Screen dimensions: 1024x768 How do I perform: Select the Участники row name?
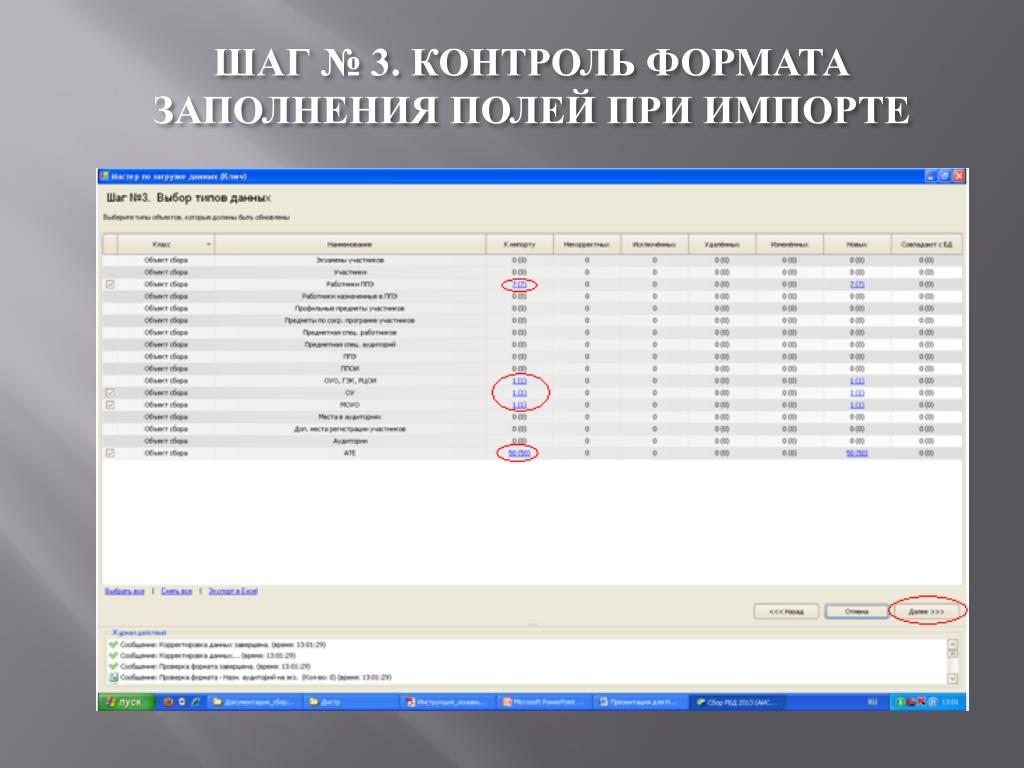350,272
